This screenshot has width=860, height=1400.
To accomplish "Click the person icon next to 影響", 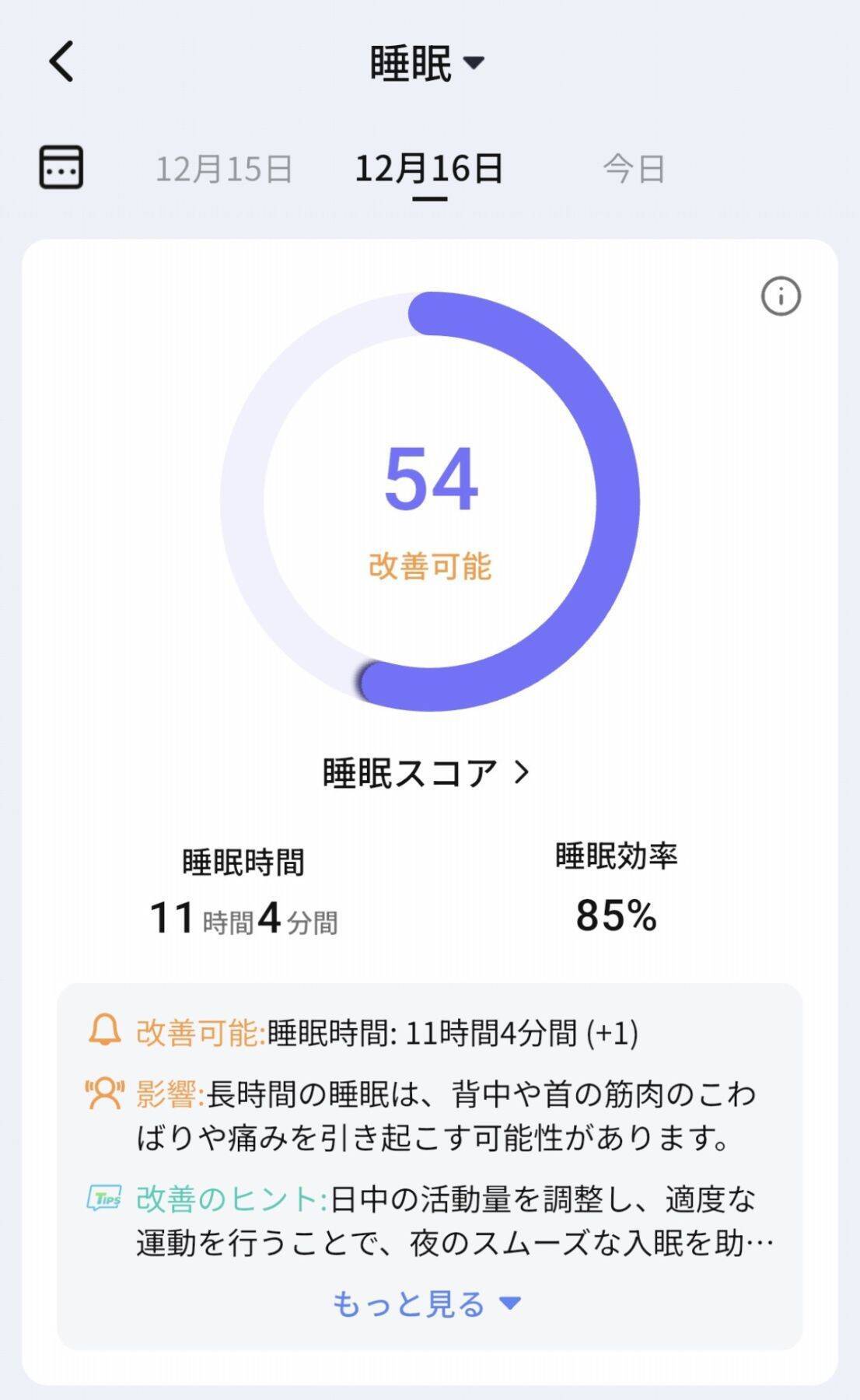I will click(104, 1095).
